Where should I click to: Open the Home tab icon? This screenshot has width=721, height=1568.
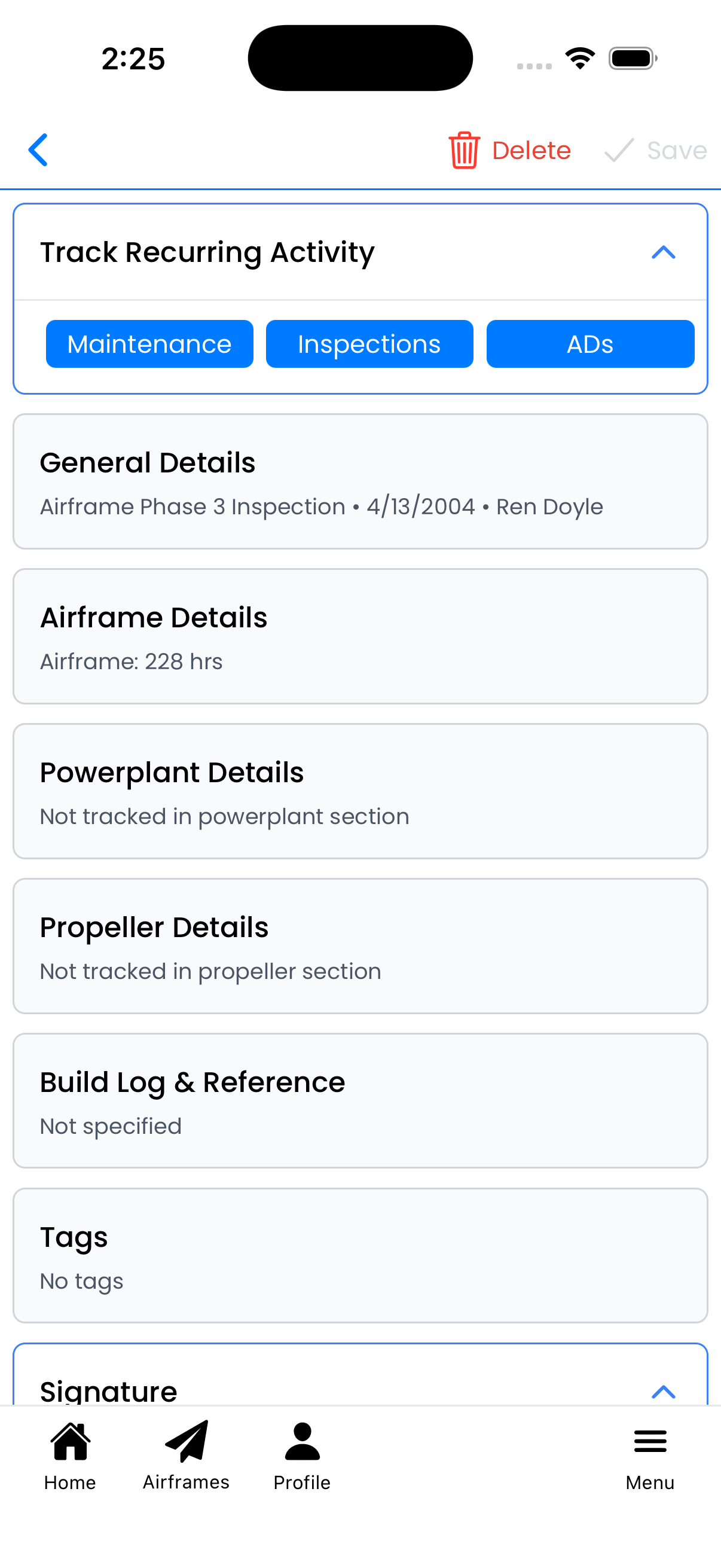point(71,1442)
